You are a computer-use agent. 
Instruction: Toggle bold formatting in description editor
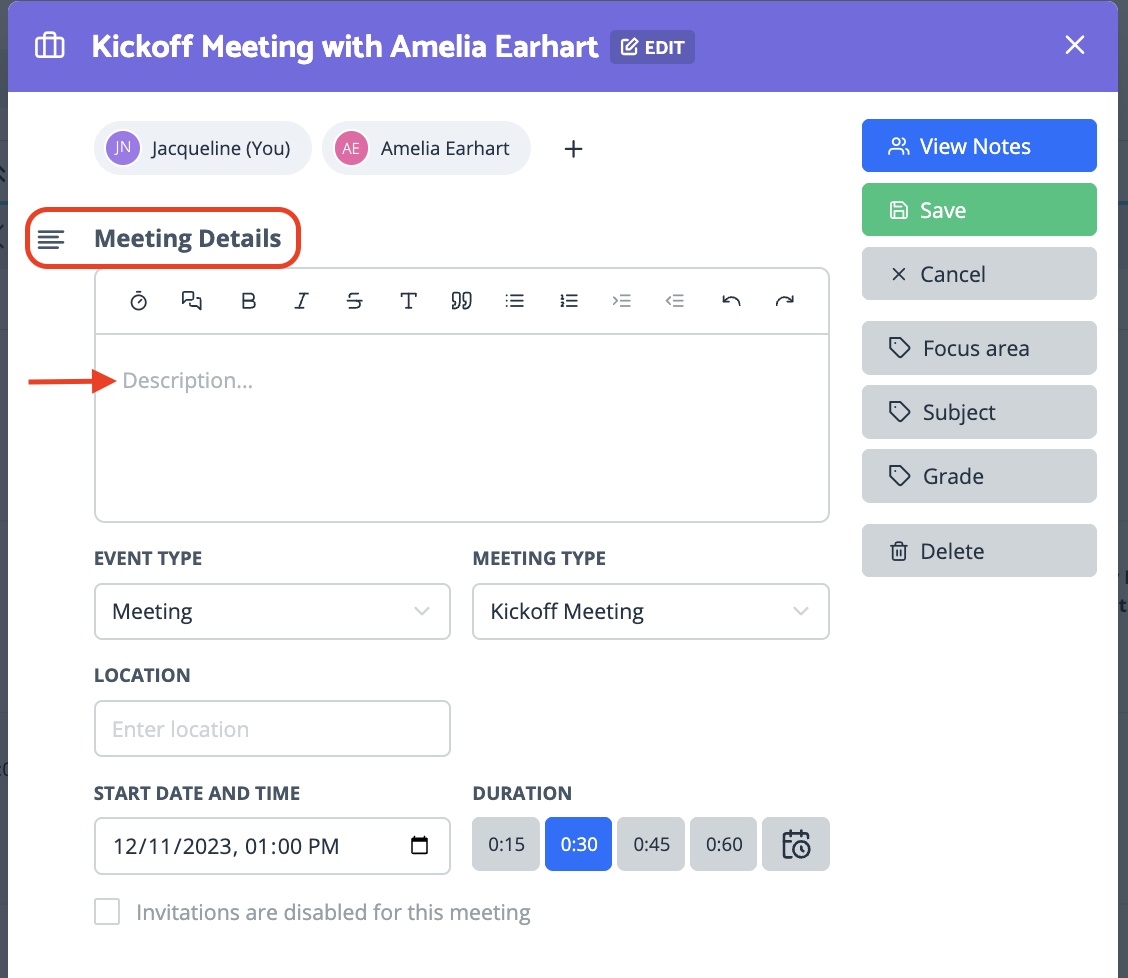pos(248,301)
